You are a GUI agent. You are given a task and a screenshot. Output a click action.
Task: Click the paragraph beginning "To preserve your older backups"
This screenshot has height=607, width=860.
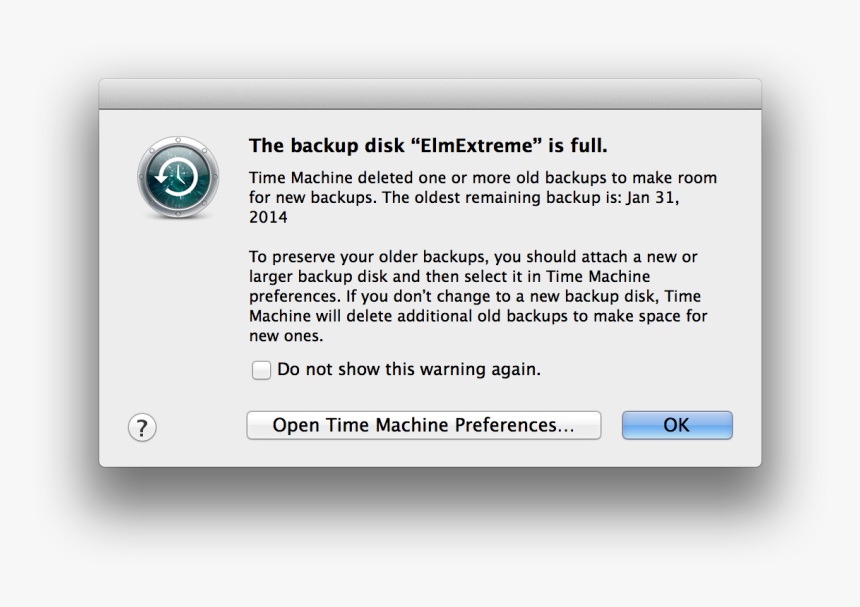coord(478,296)
